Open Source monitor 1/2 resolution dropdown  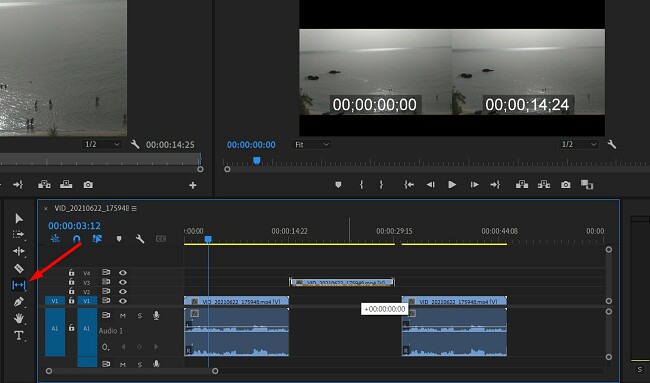102,144
